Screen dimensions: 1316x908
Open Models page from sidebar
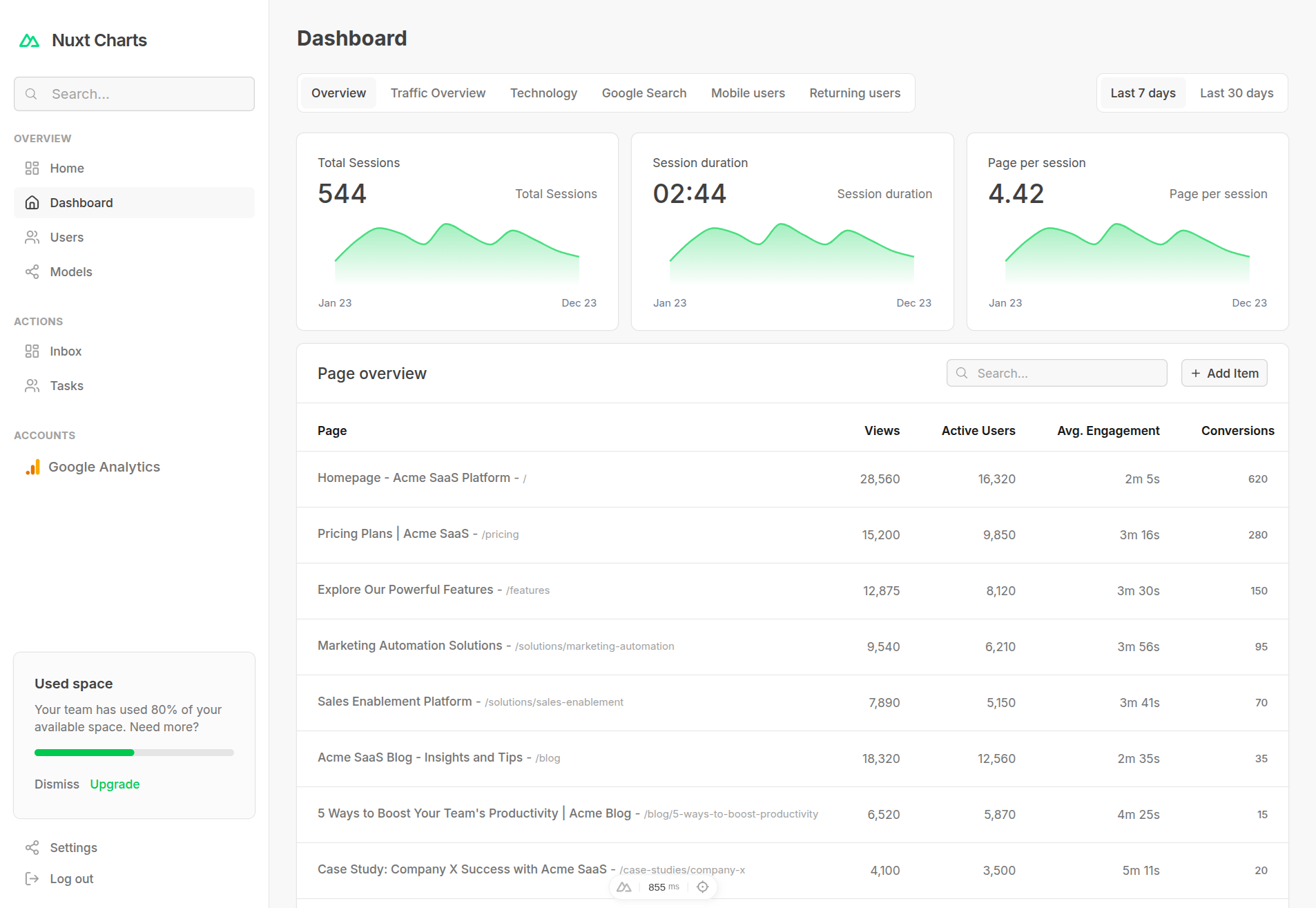click(134, 272)
